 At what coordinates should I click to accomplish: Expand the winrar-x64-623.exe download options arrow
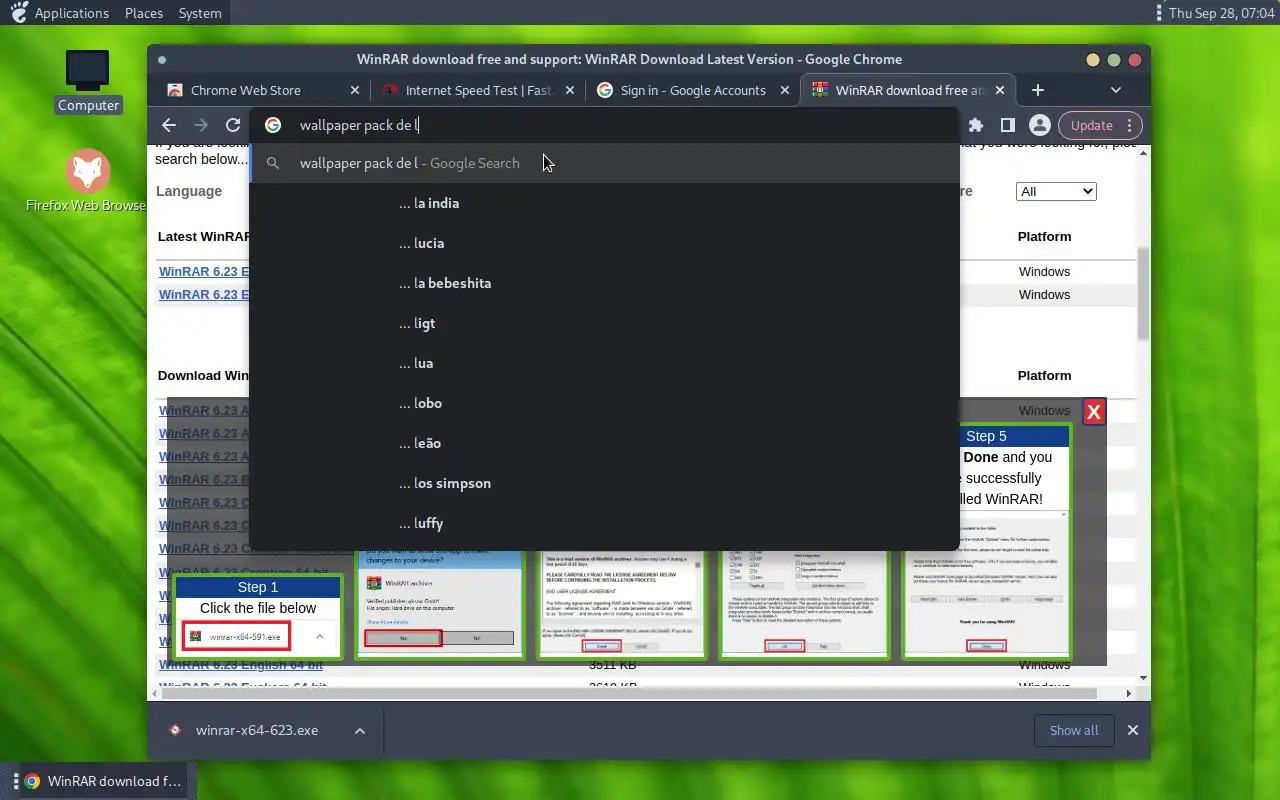tap(359, 730)
